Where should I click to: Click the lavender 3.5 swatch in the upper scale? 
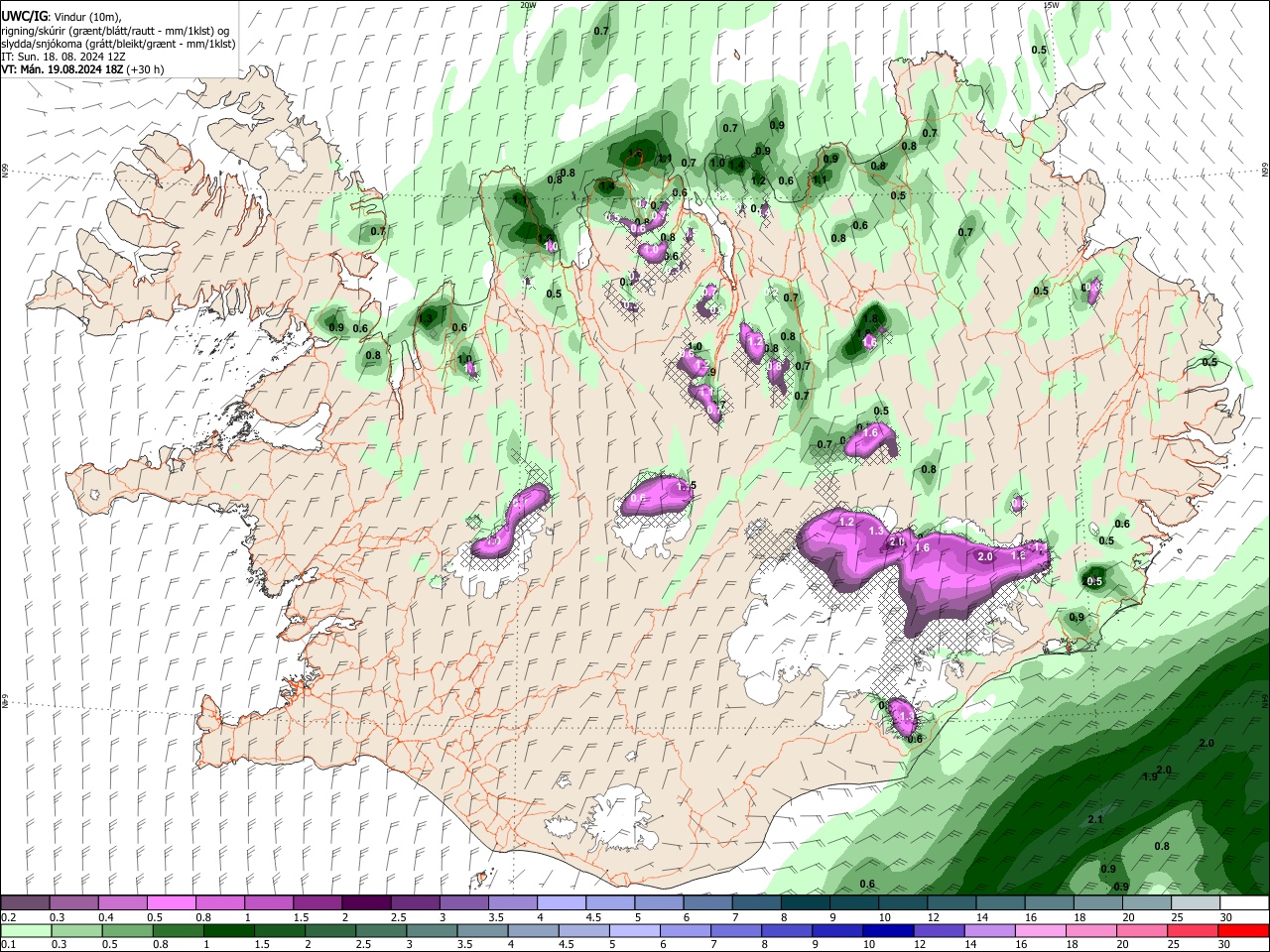point(512,902)
